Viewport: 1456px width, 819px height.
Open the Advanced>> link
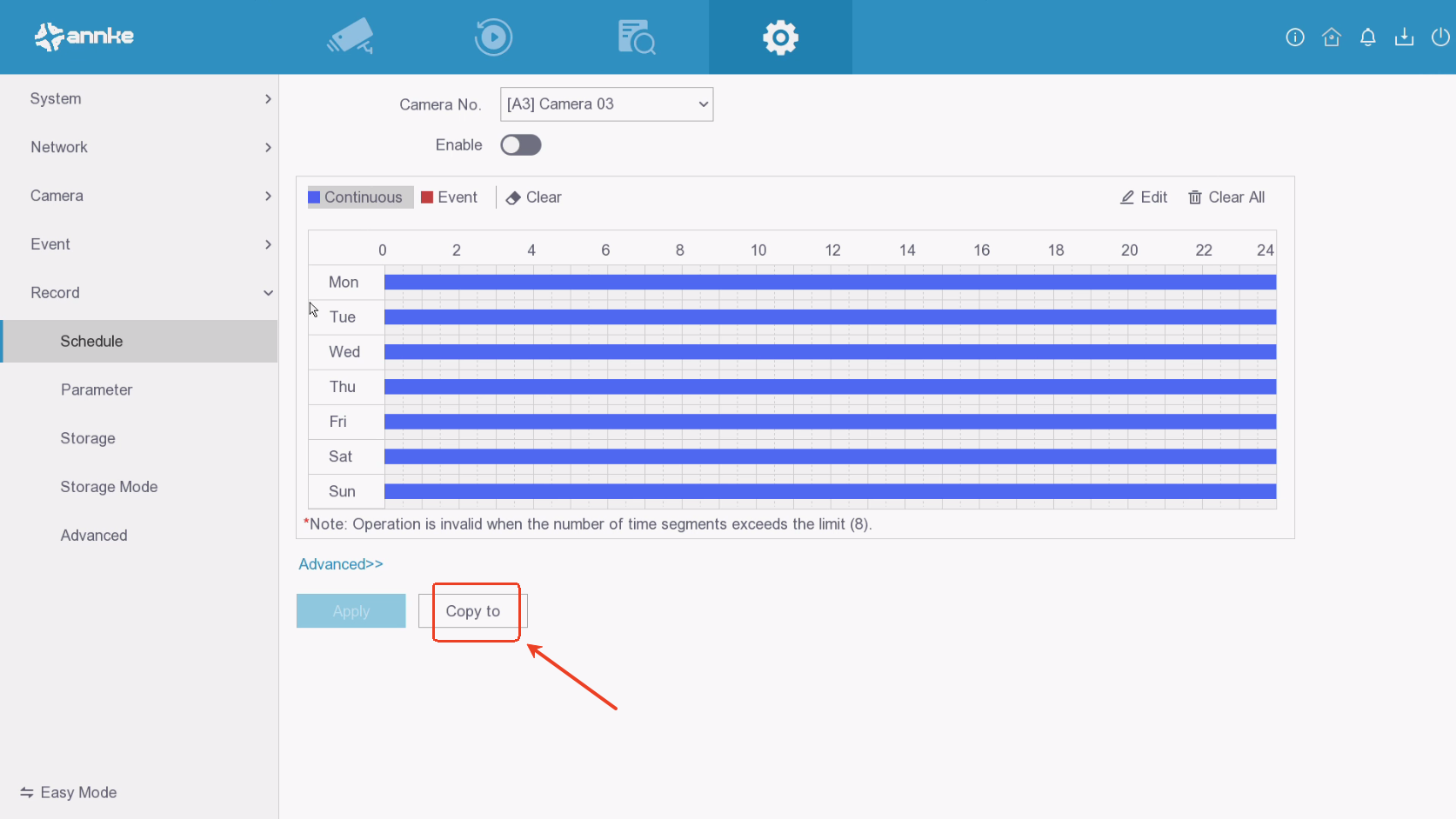tap(341, 564)
